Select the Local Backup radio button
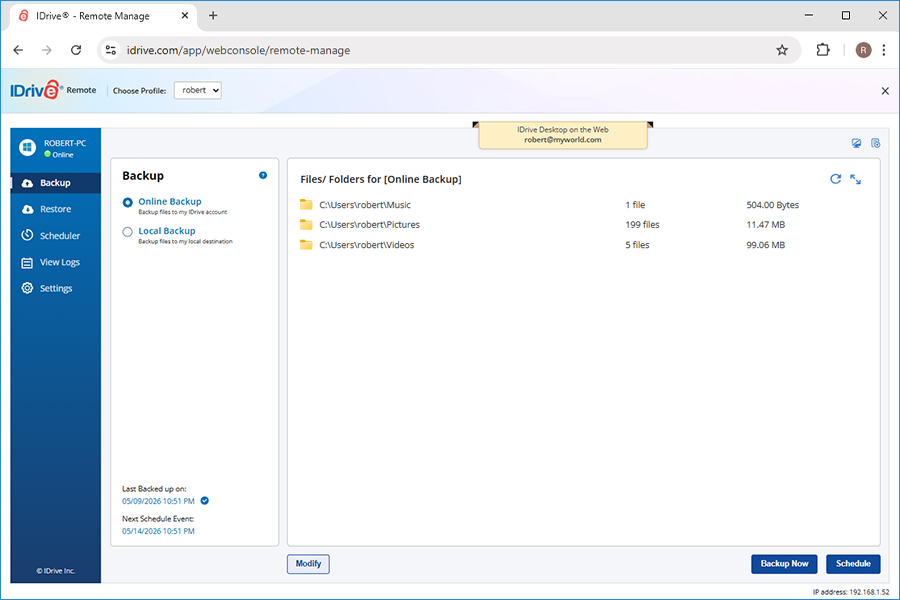The image size is (900, 600). (127, 232)
